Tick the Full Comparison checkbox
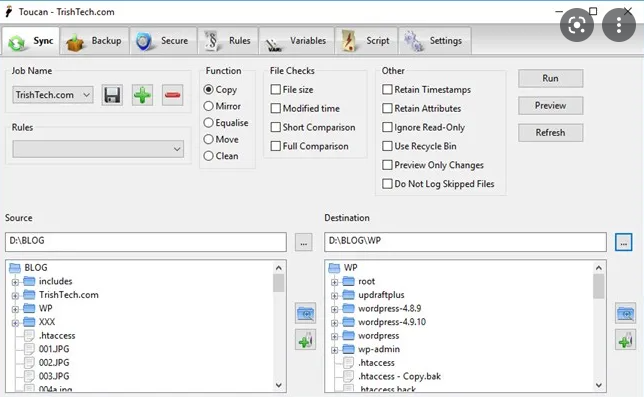The width and height of the screenshot is (644, 397). pos(276,146)
